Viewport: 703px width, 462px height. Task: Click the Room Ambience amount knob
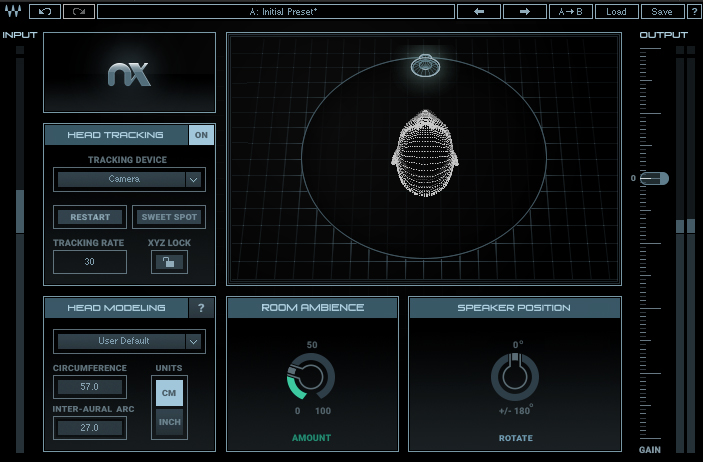pyautogui.click(x=311, y=376)
